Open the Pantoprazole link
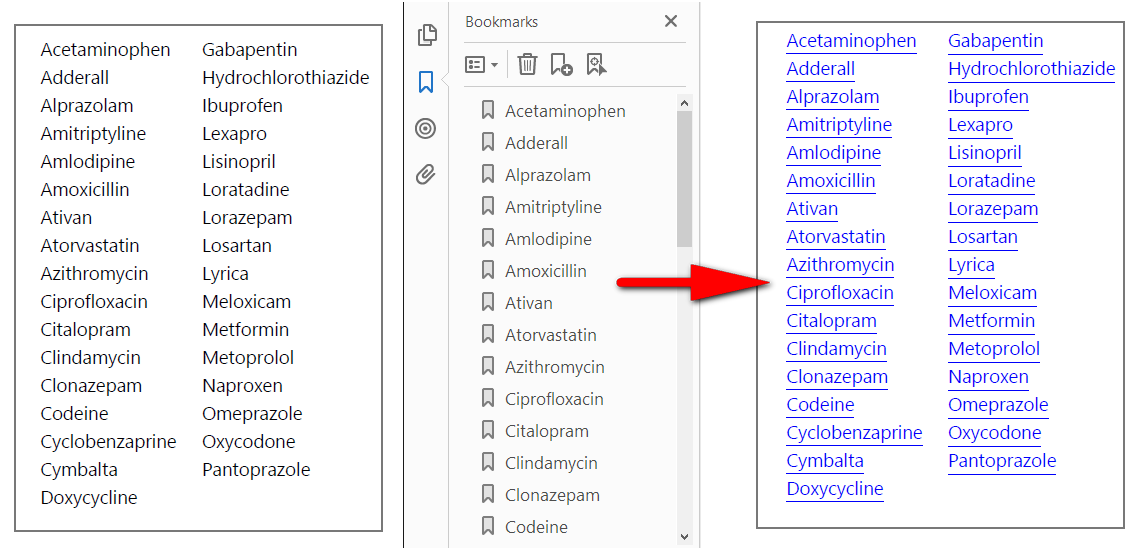 [x=1002, y=461]
